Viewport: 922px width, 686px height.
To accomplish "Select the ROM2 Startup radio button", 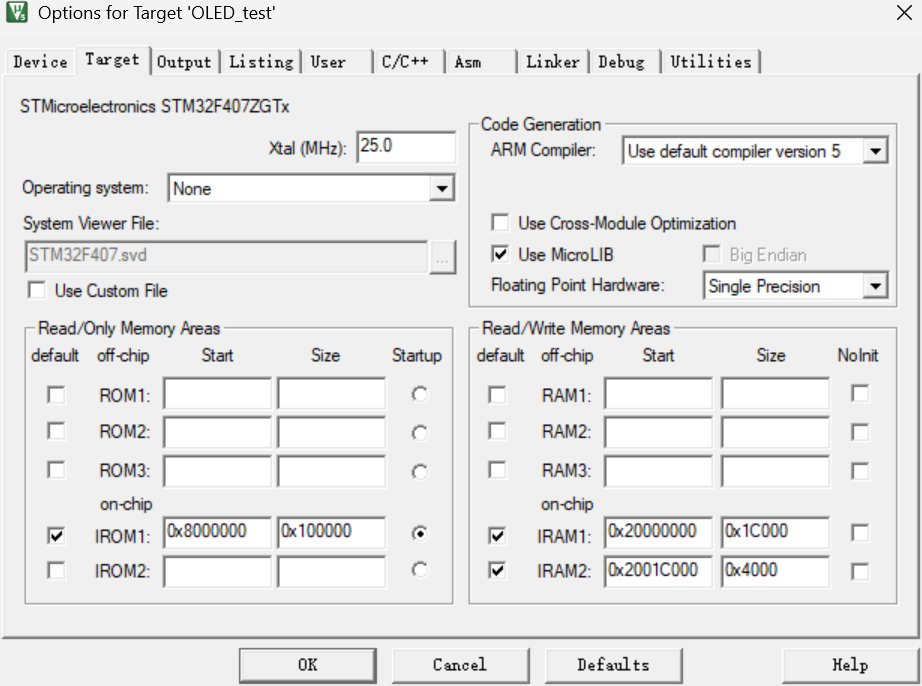I will point(419,433).
